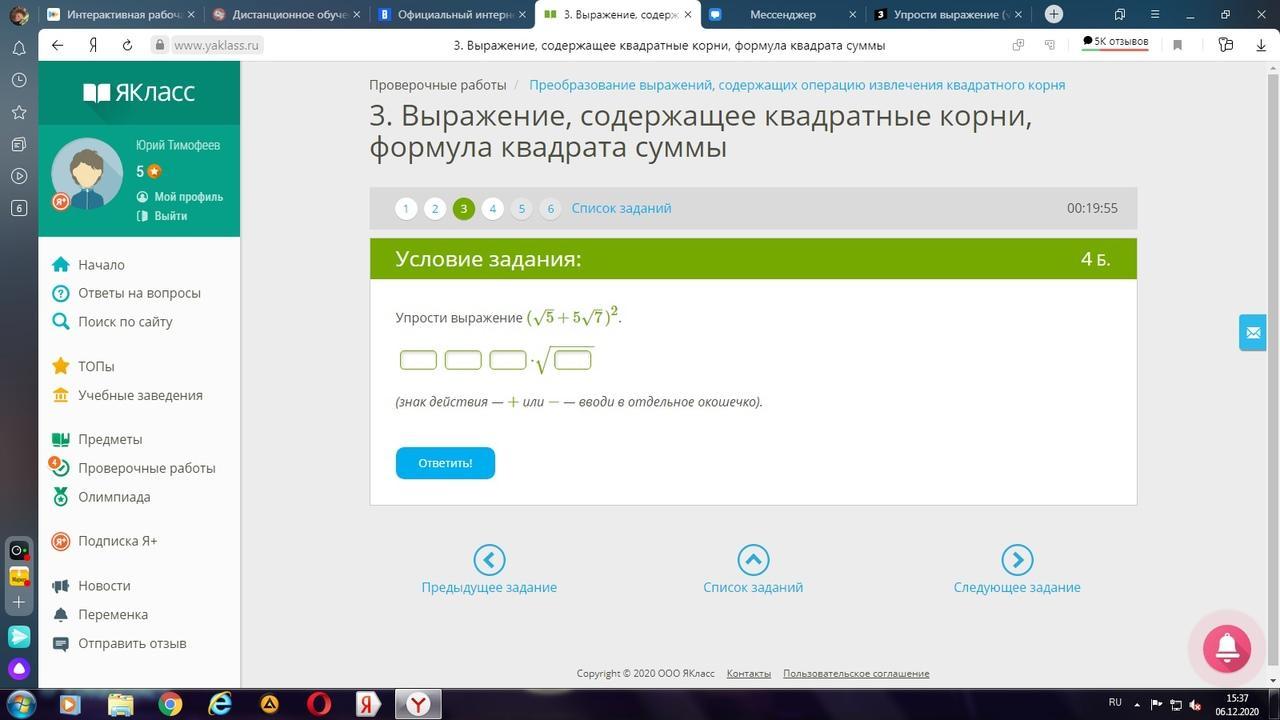Screen dimensions: 1280x720
Task: Open Windows Explorer folder on taskbar
Action: 120,704
